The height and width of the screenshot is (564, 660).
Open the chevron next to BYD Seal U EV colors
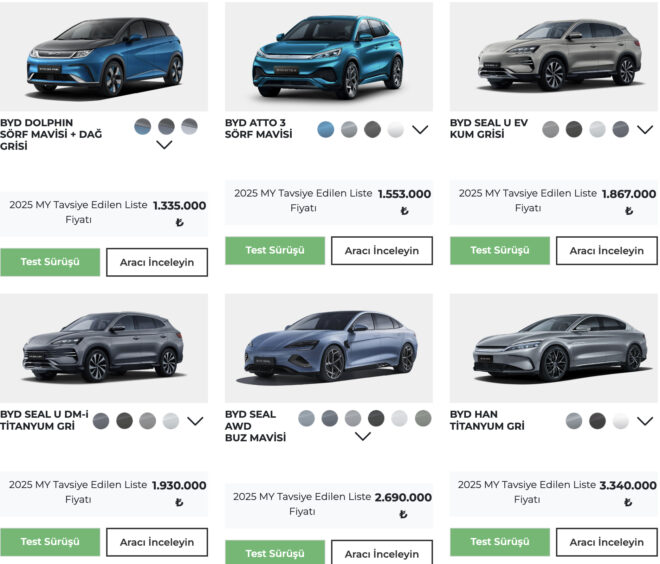point(644,129)
